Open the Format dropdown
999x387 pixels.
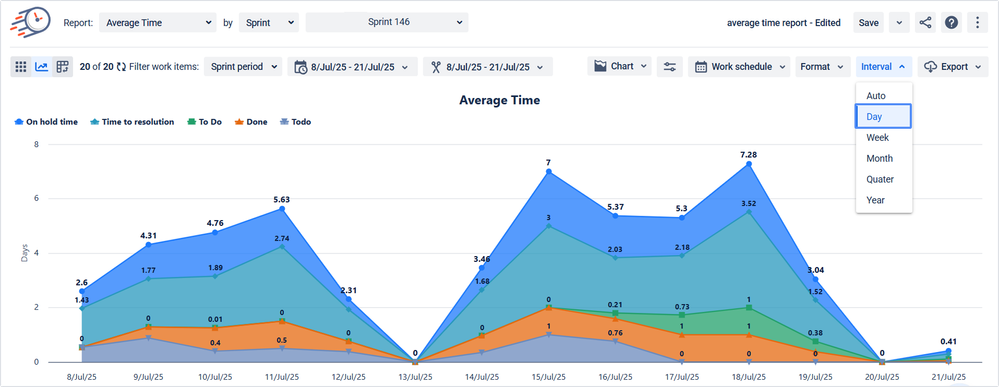(823, 66)
